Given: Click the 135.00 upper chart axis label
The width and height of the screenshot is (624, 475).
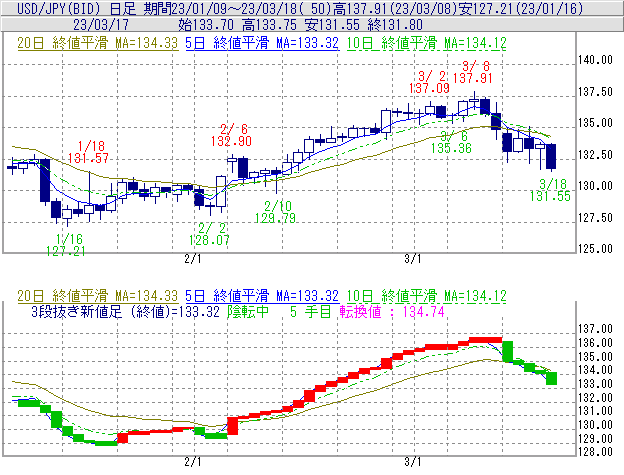Looking at the screenshot, I should coord(595,123).
